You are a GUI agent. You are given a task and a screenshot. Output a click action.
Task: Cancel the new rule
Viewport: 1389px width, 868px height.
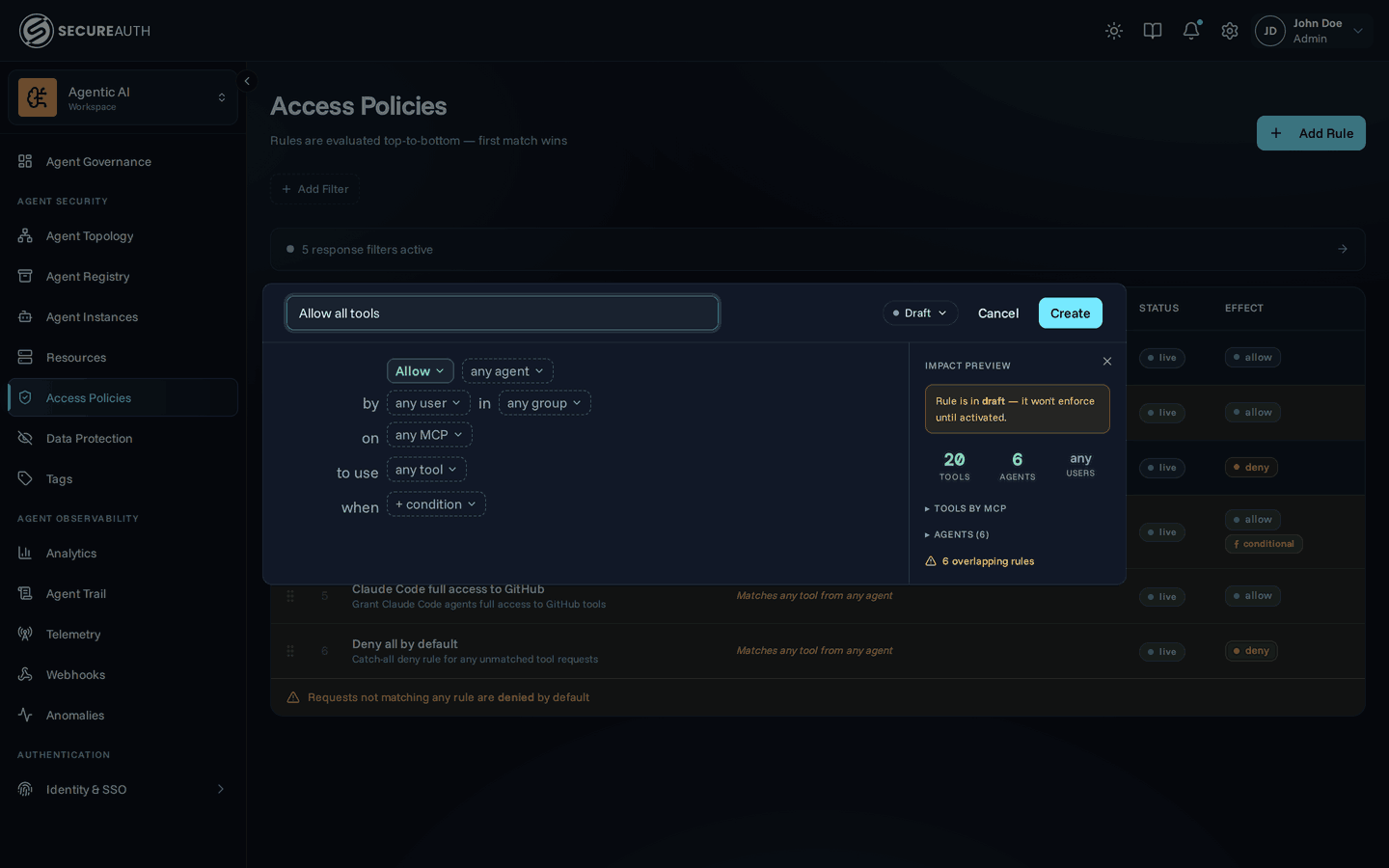[998, 313]
